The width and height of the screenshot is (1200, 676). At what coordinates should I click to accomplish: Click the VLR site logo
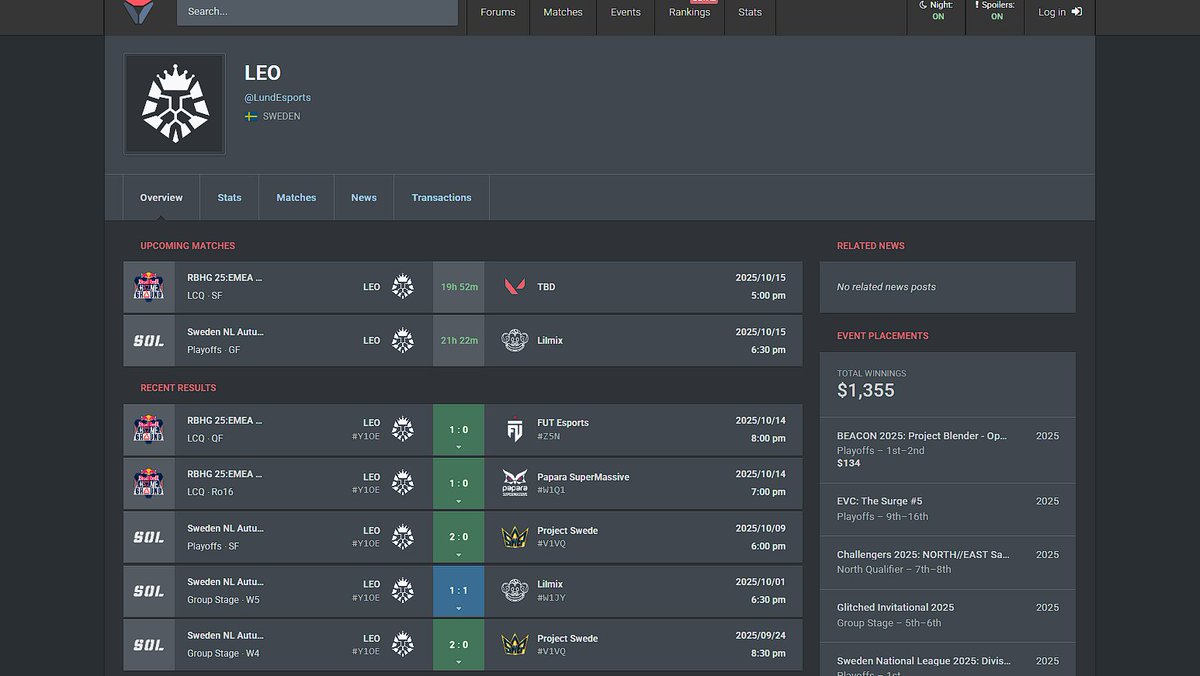(140, 11)
